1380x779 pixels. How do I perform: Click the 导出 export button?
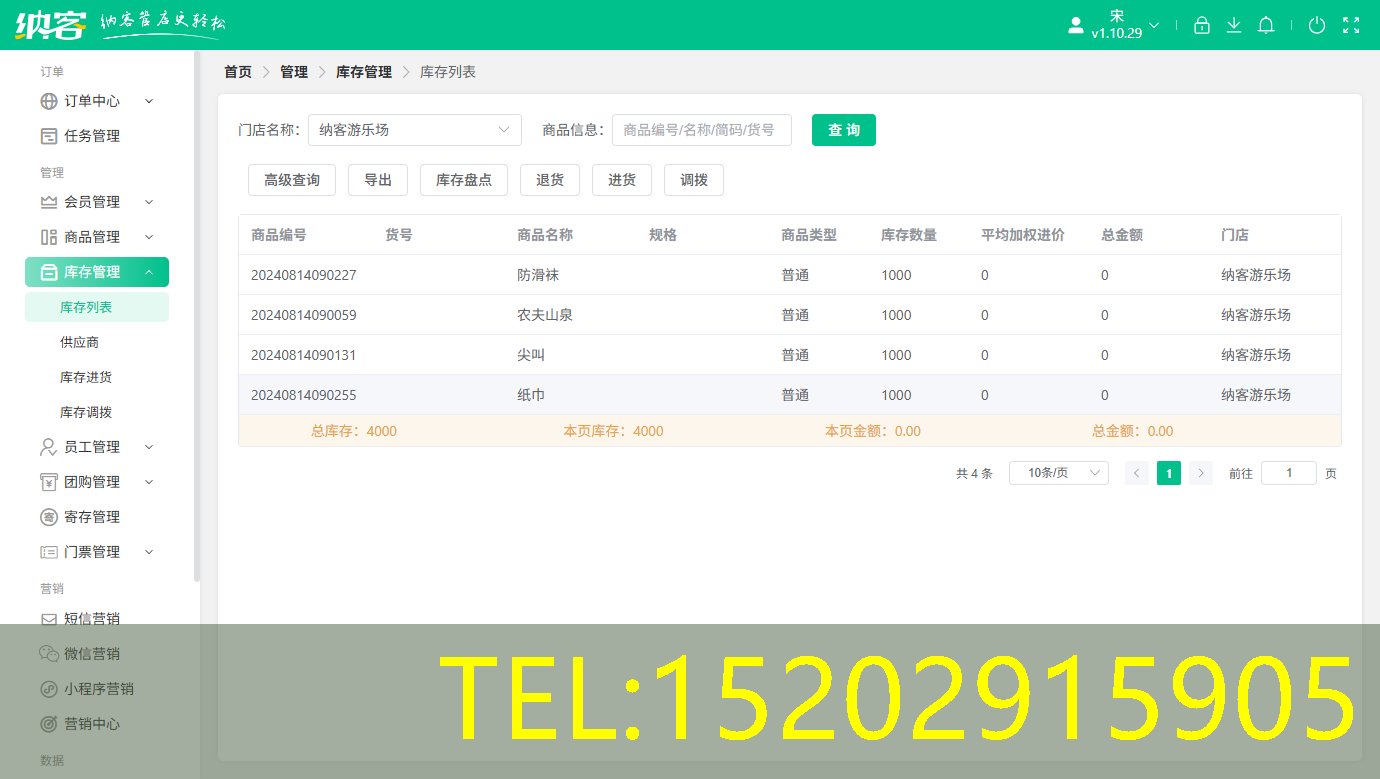tap(377, 180)
